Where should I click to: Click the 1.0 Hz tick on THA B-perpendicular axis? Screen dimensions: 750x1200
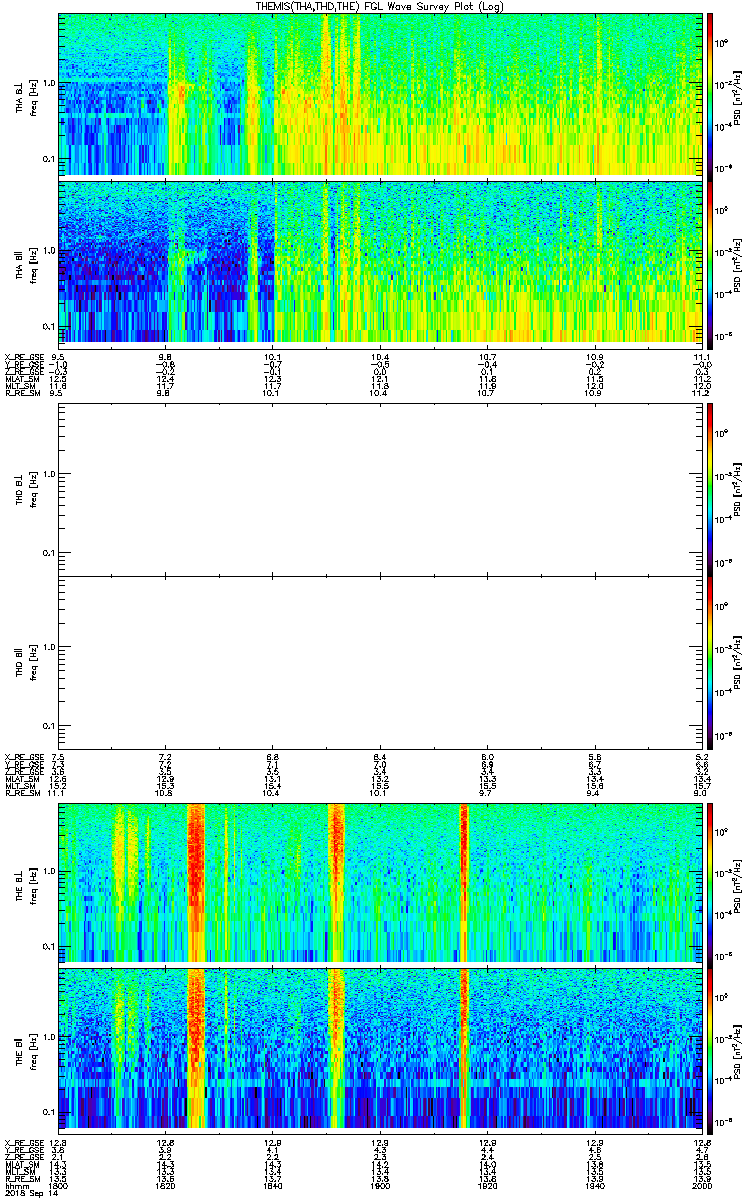50,83
